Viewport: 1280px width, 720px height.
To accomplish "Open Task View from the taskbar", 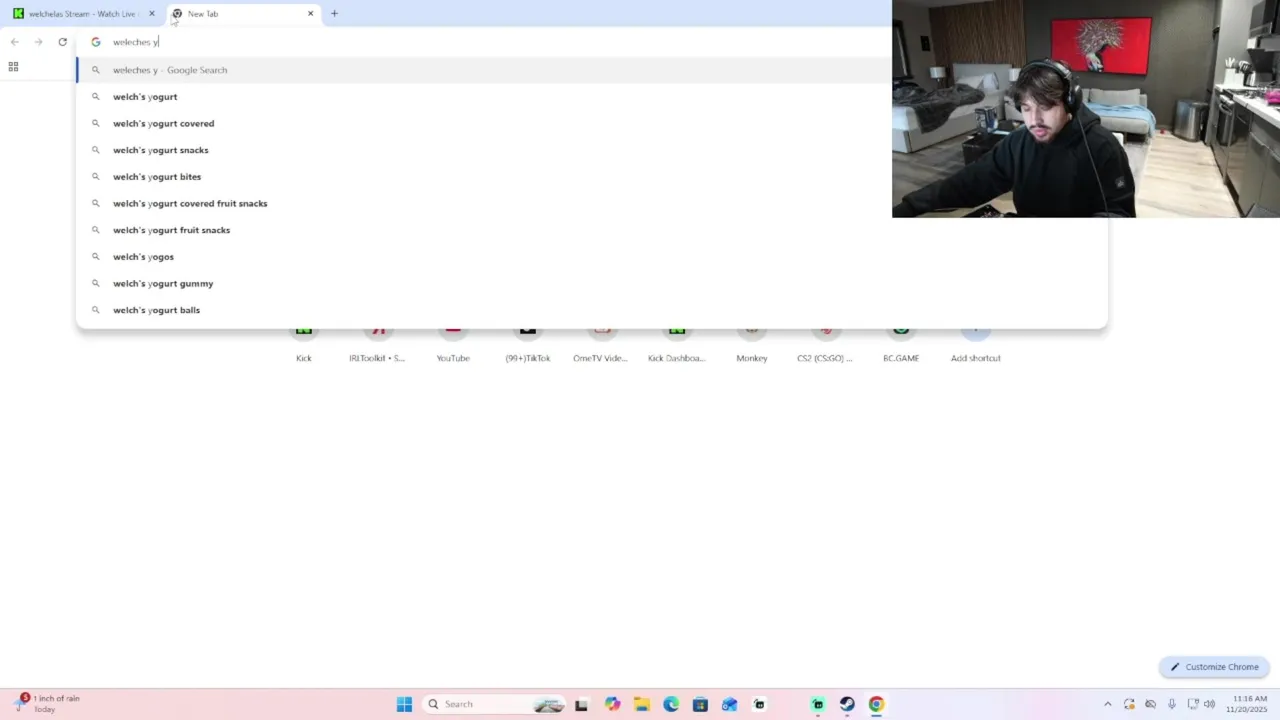I will point(581,704).
